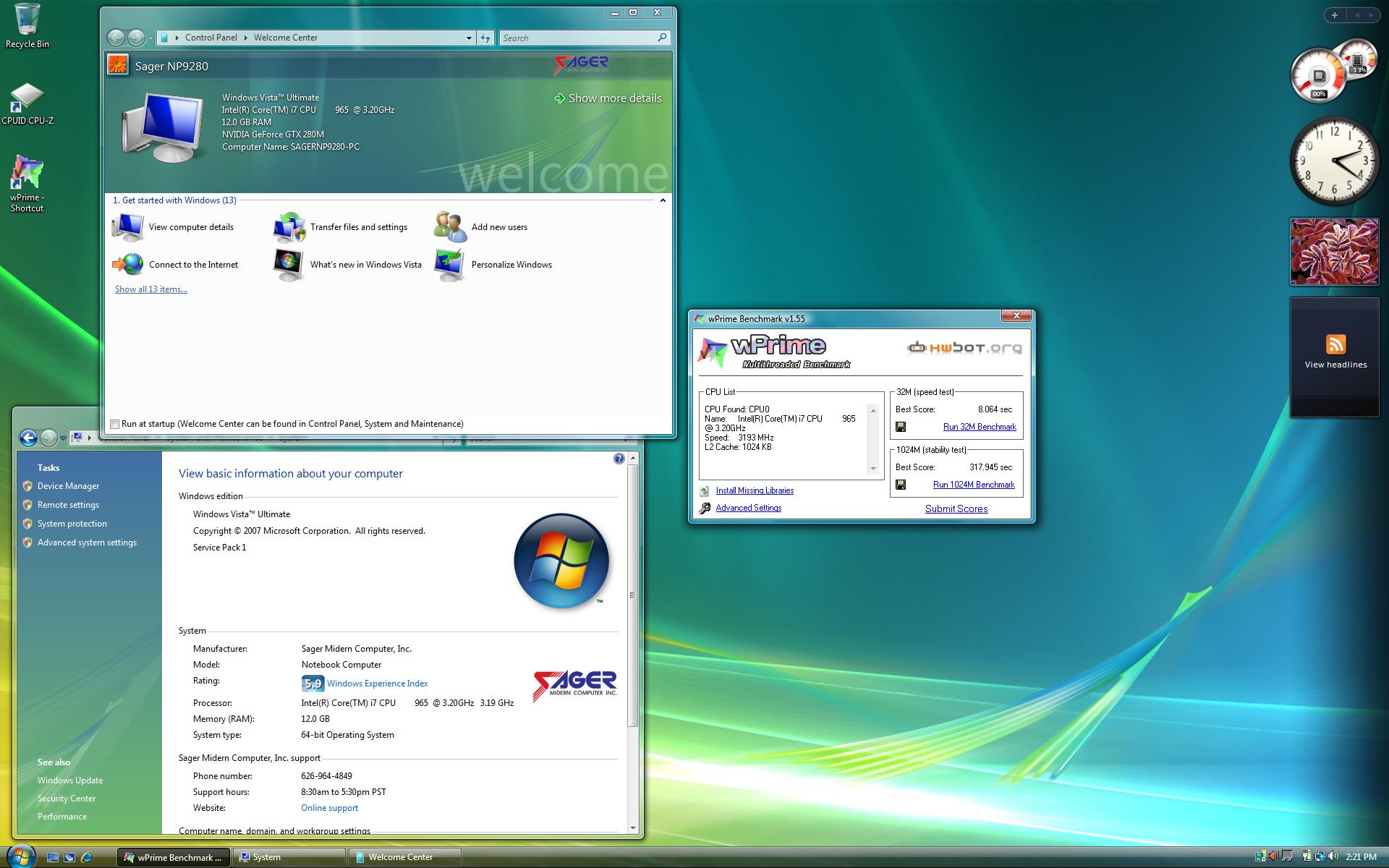Click the Add new users icon

(450, 227)
